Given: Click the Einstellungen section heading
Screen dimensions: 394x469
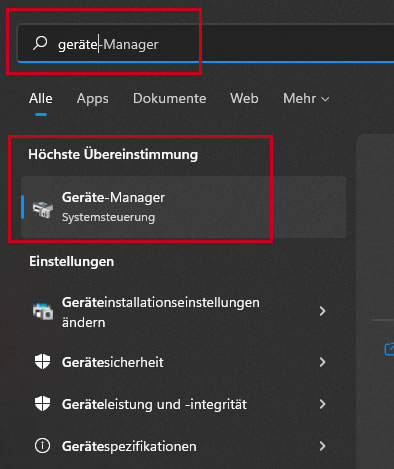Looking at the screenshot, I should point(71,261).
